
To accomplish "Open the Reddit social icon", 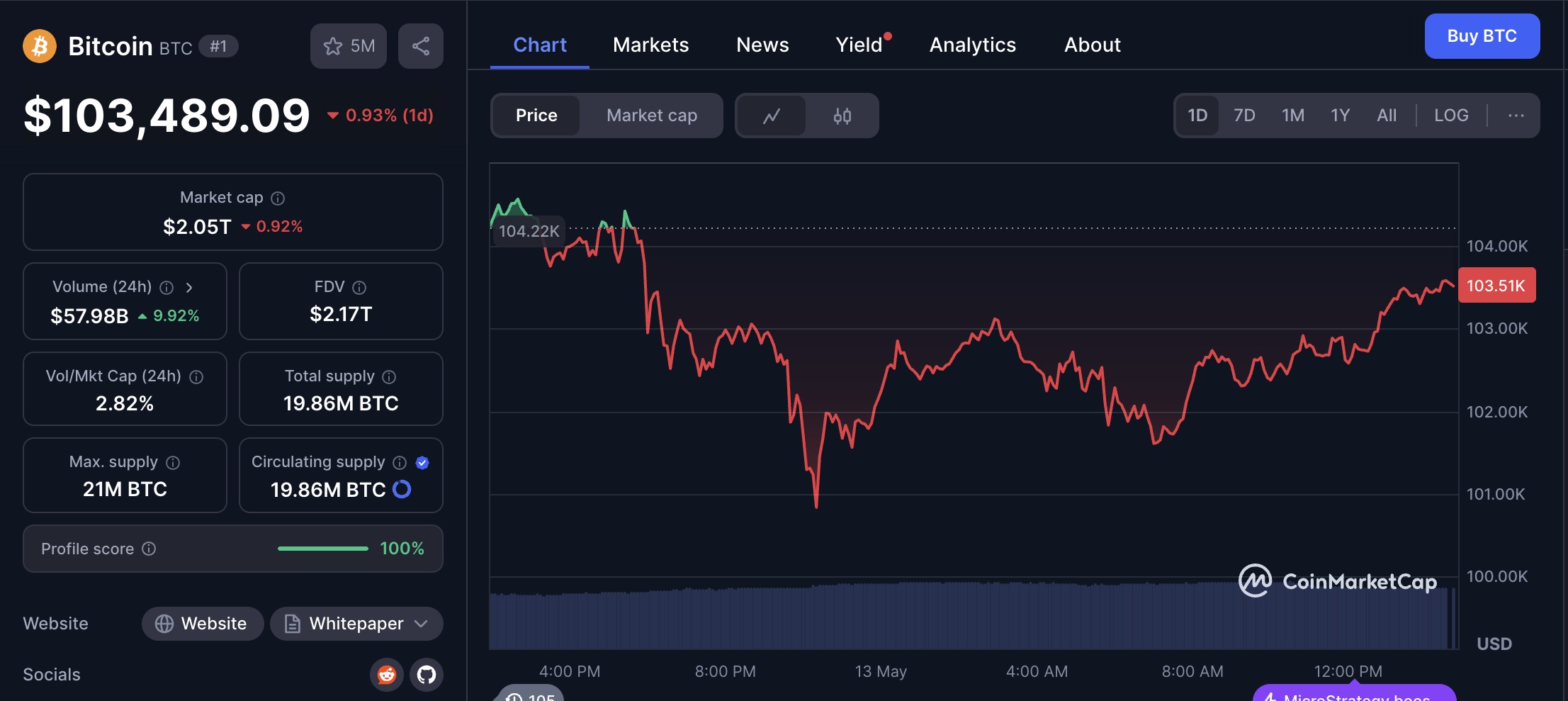I will 387,674.
